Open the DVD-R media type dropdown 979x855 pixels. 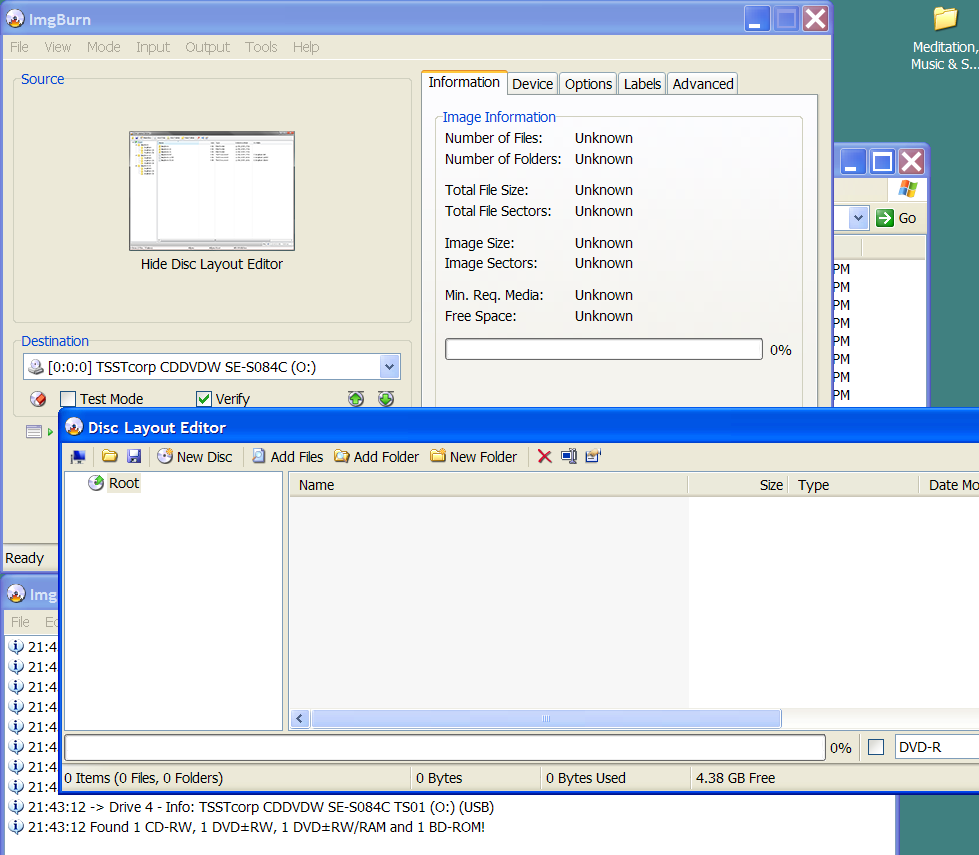tap(937, 747)
